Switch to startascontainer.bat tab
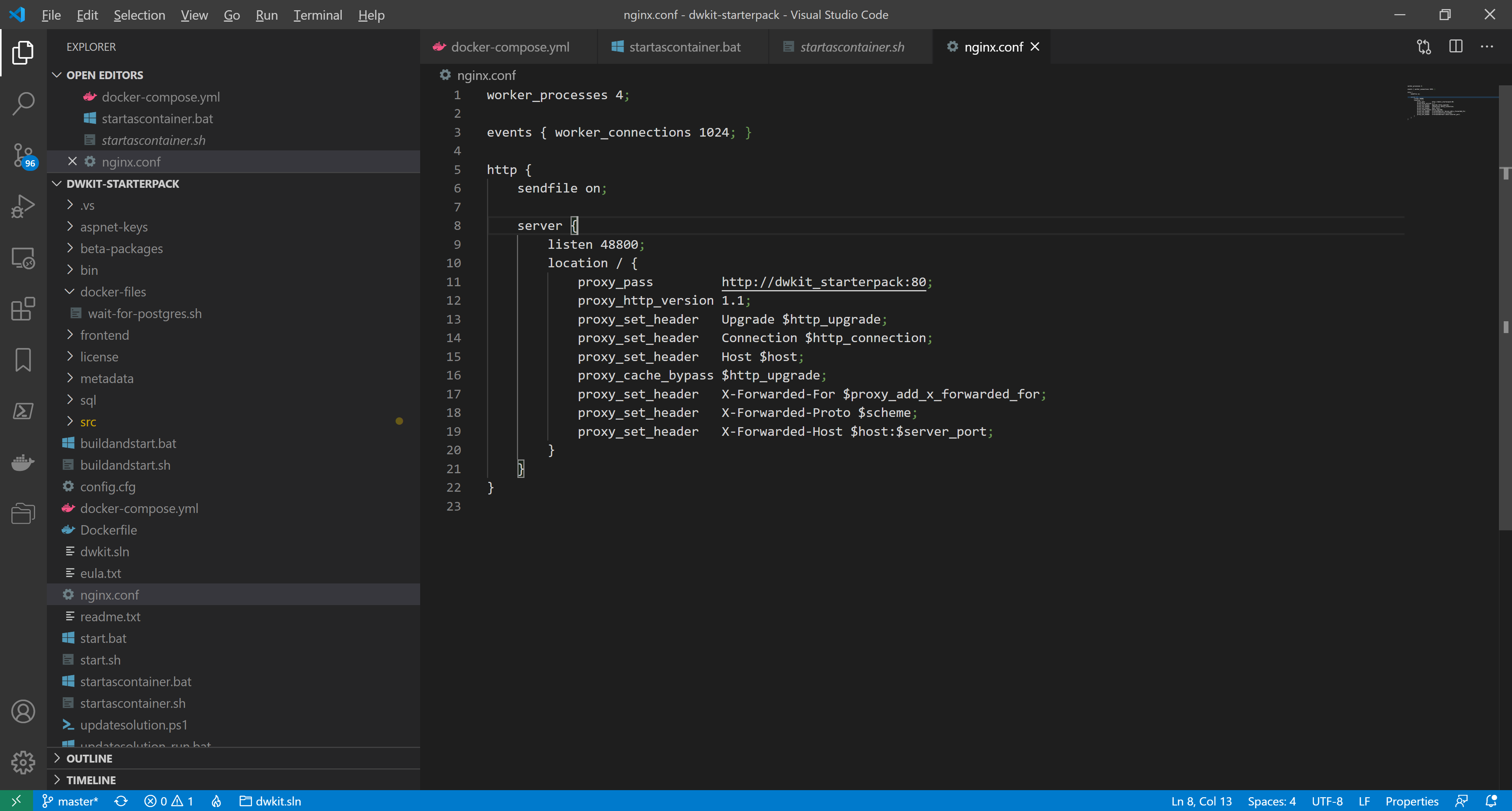The width and height of the screenshot is (1512, 811). [683, 47]
